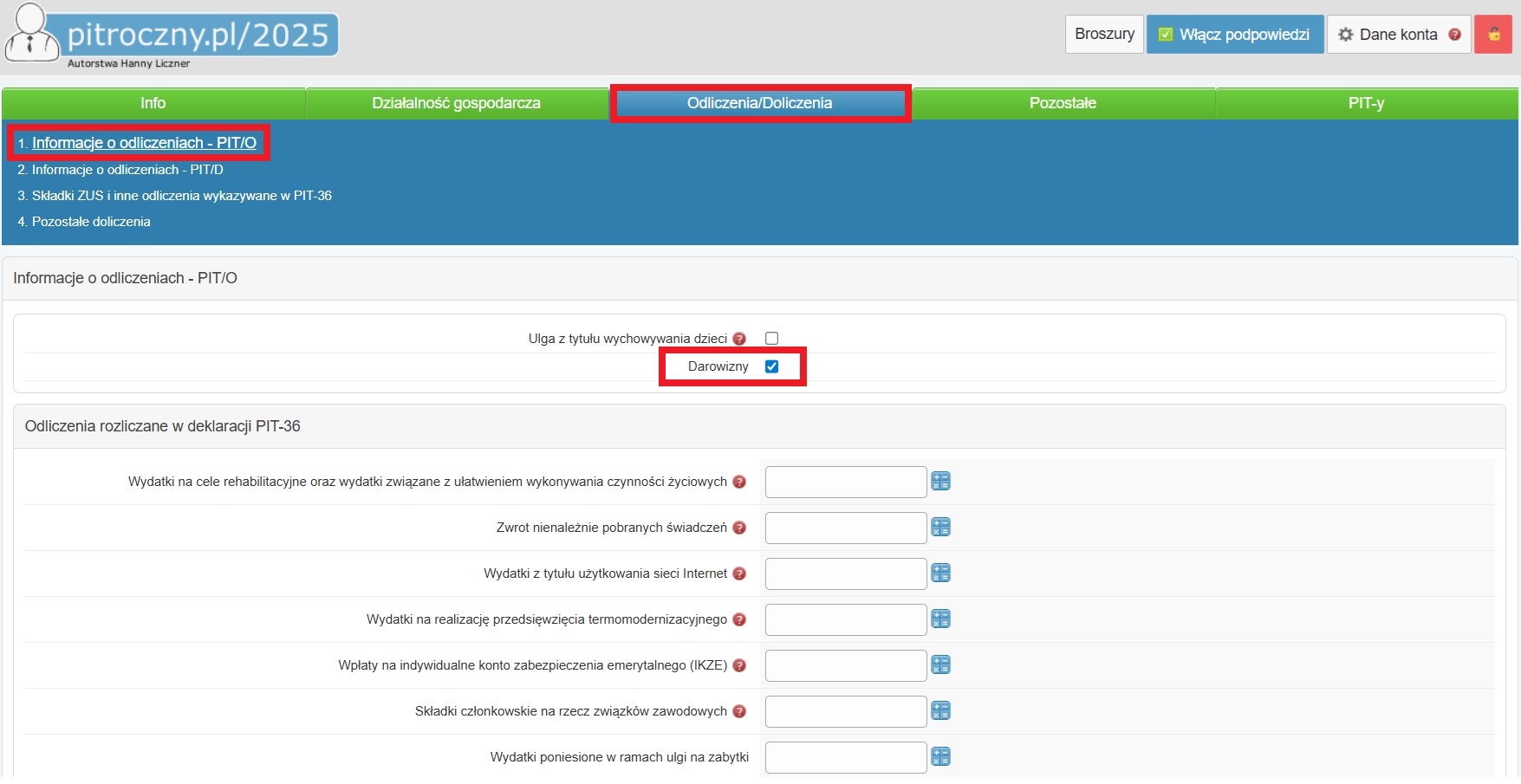Enable Ulga z tytułu wychowywania dzieci checkbox

pos(771,339)
